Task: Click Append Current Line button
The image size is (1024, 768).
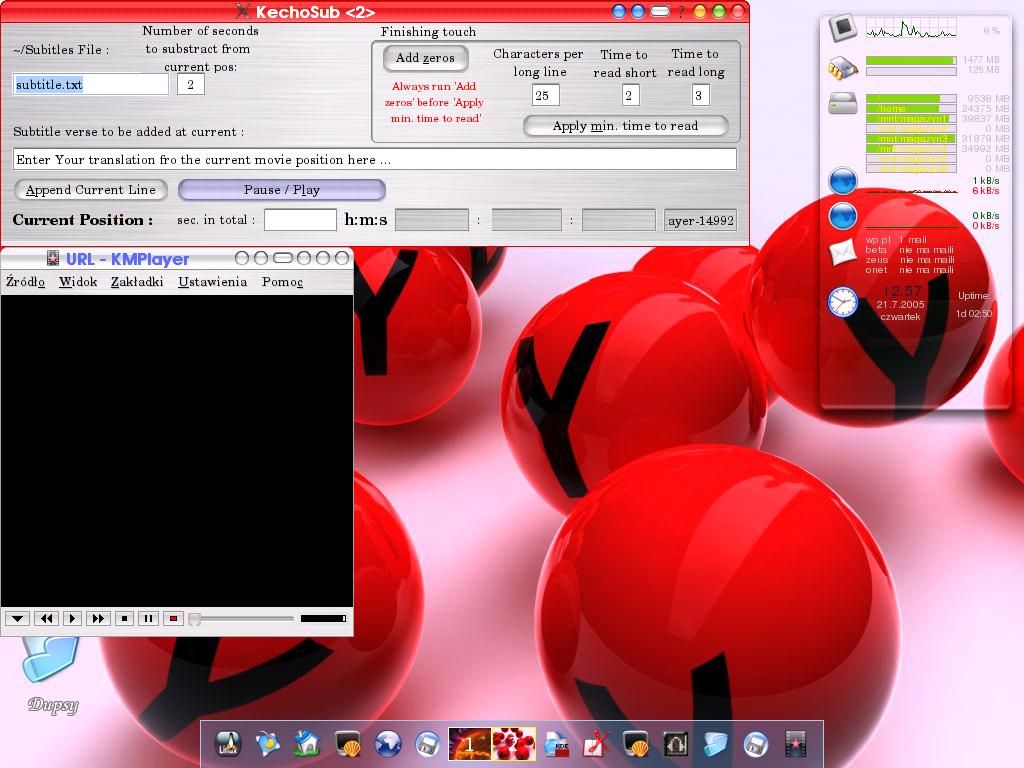Action: click(x=91, y=190)
